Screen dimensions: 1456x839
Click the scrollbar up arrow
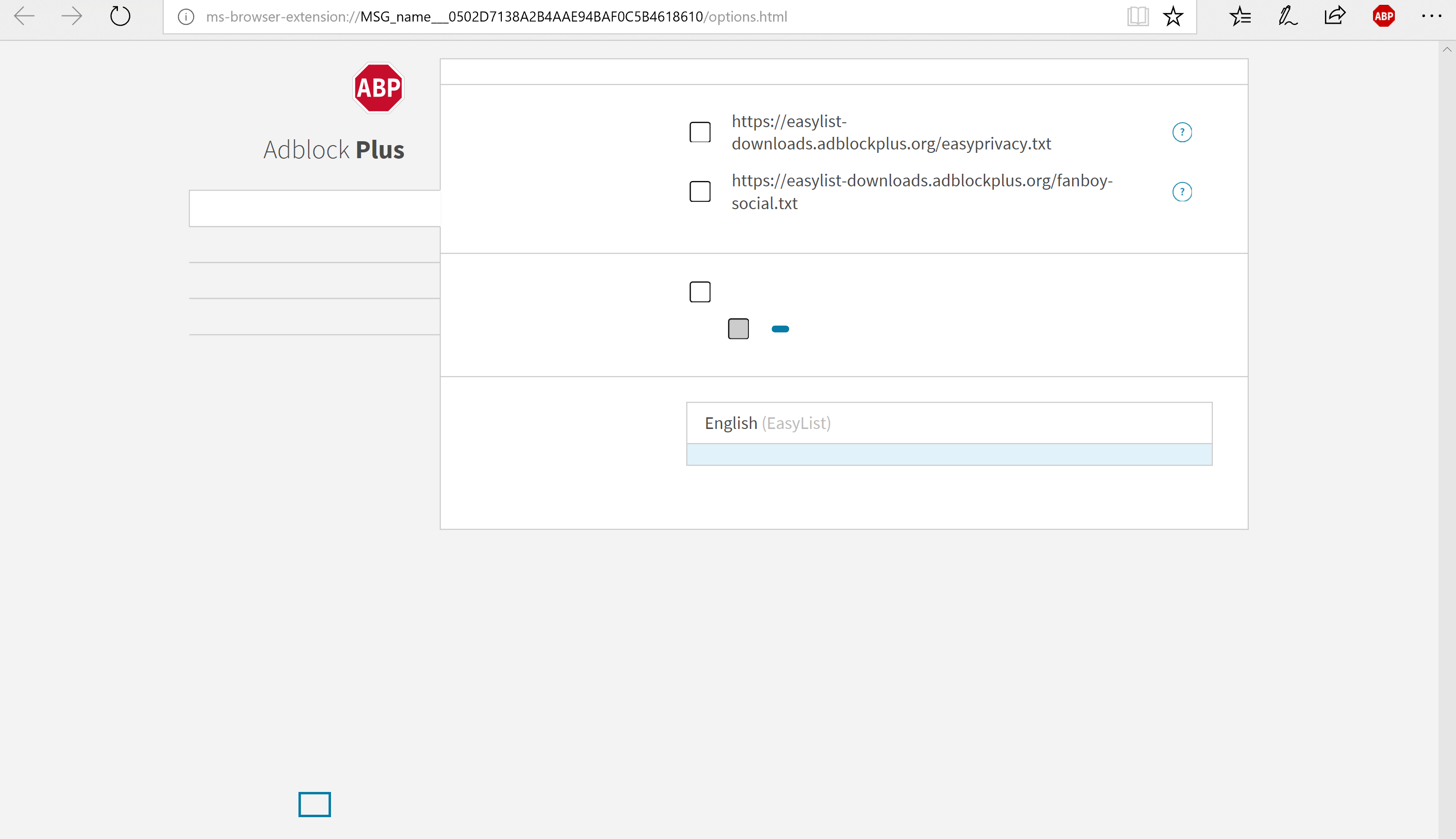click(1447, 49)
